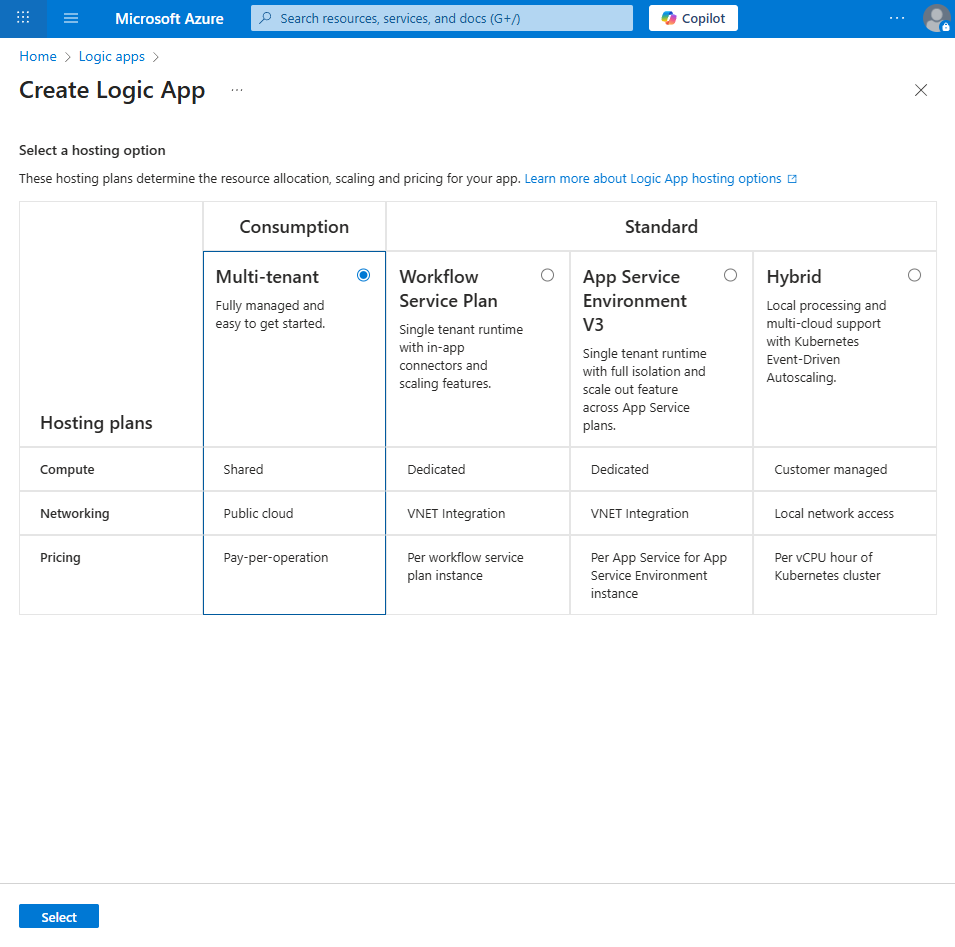Go to Logic apps breadcrumb
The image size is (955, 947).
pyautogui.click(x=111, y=57)
